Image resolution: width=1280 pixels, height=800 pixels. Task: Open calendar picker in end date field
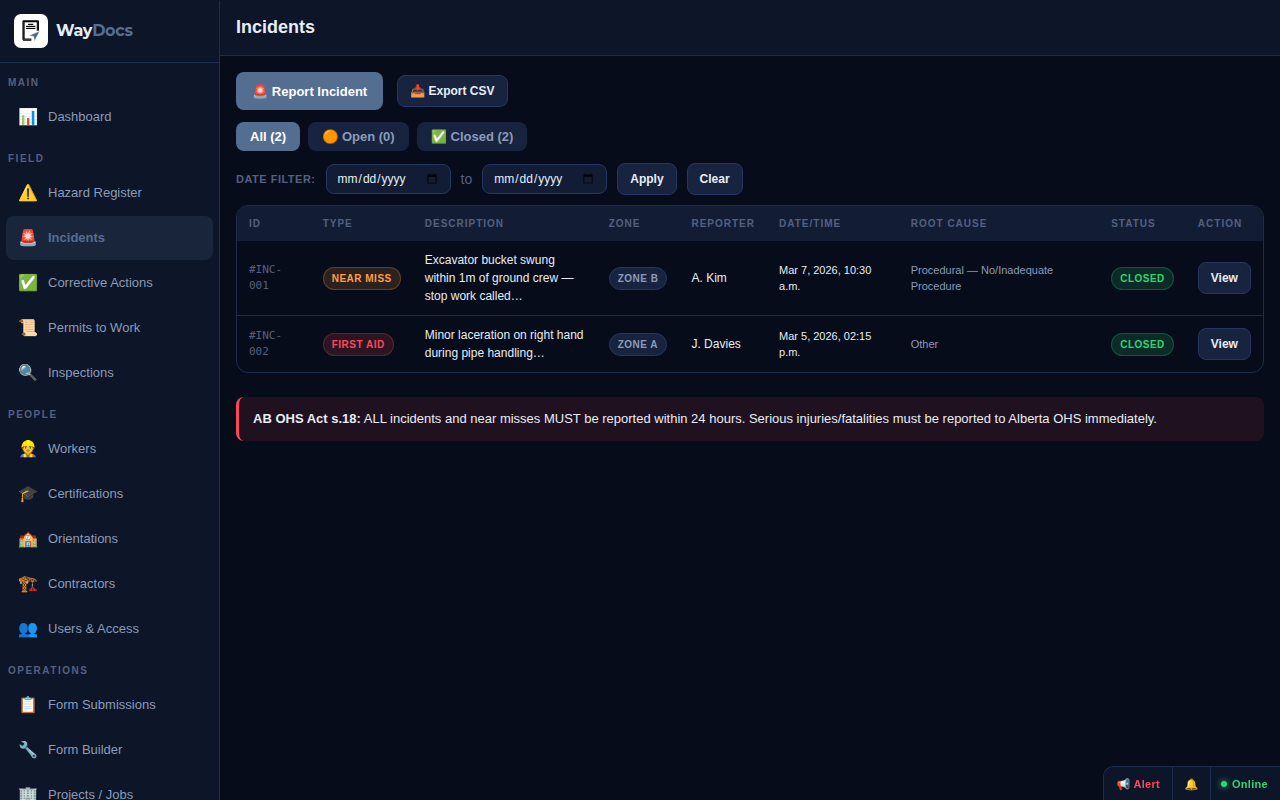coord(588,179)
